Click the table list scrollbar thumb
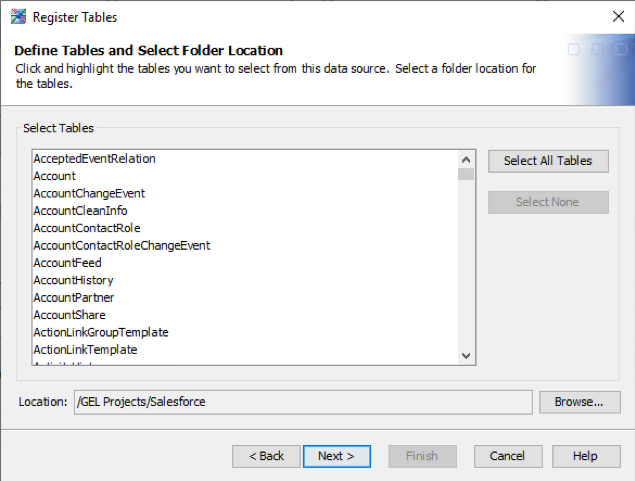 [466, 173]
